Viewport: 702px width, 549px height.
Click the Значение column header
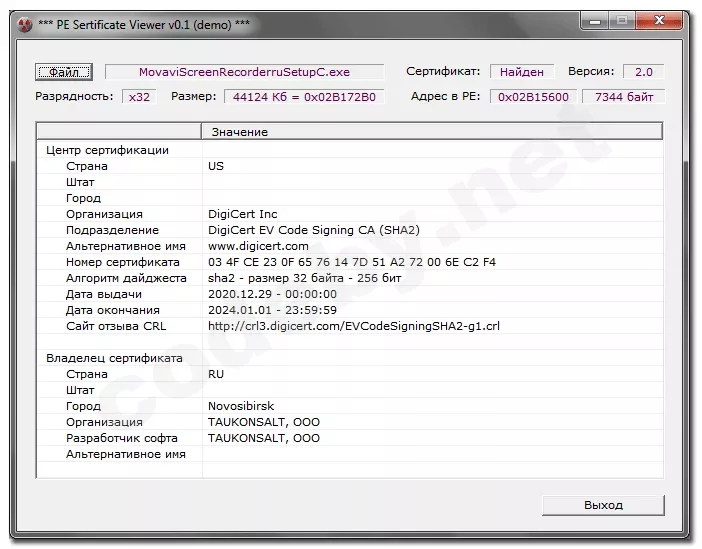[432, 132]
